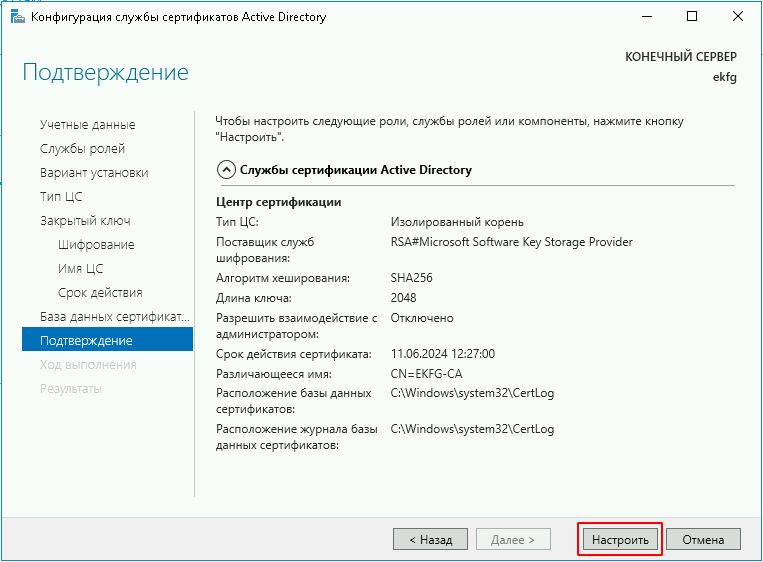This screenshot has height=562, width=763.
Task: Click the wizard icon in the title bar
Action: (x=18, y=17)
